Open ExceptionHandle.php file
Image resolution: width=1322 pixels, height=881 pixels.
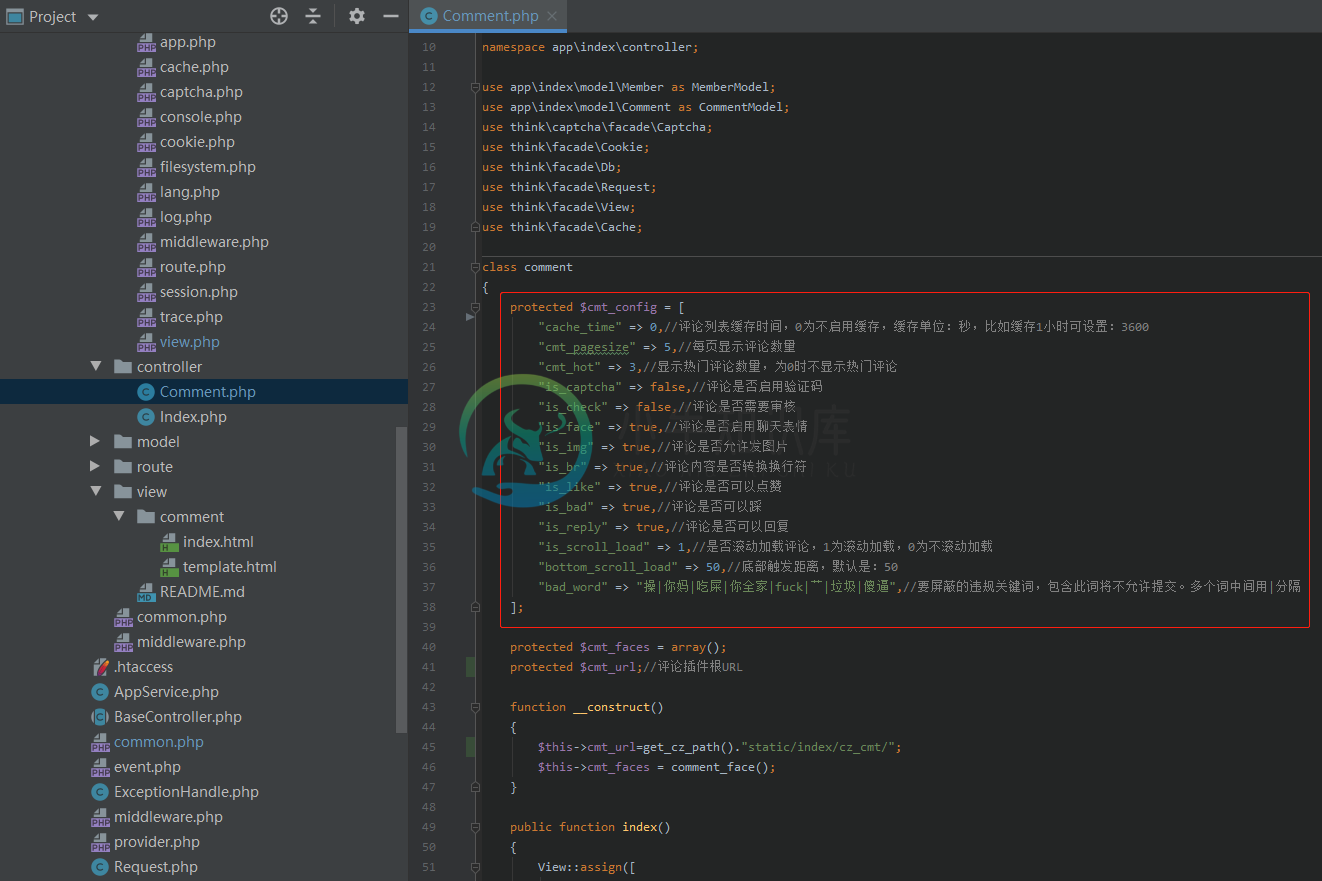pos(186,792)
